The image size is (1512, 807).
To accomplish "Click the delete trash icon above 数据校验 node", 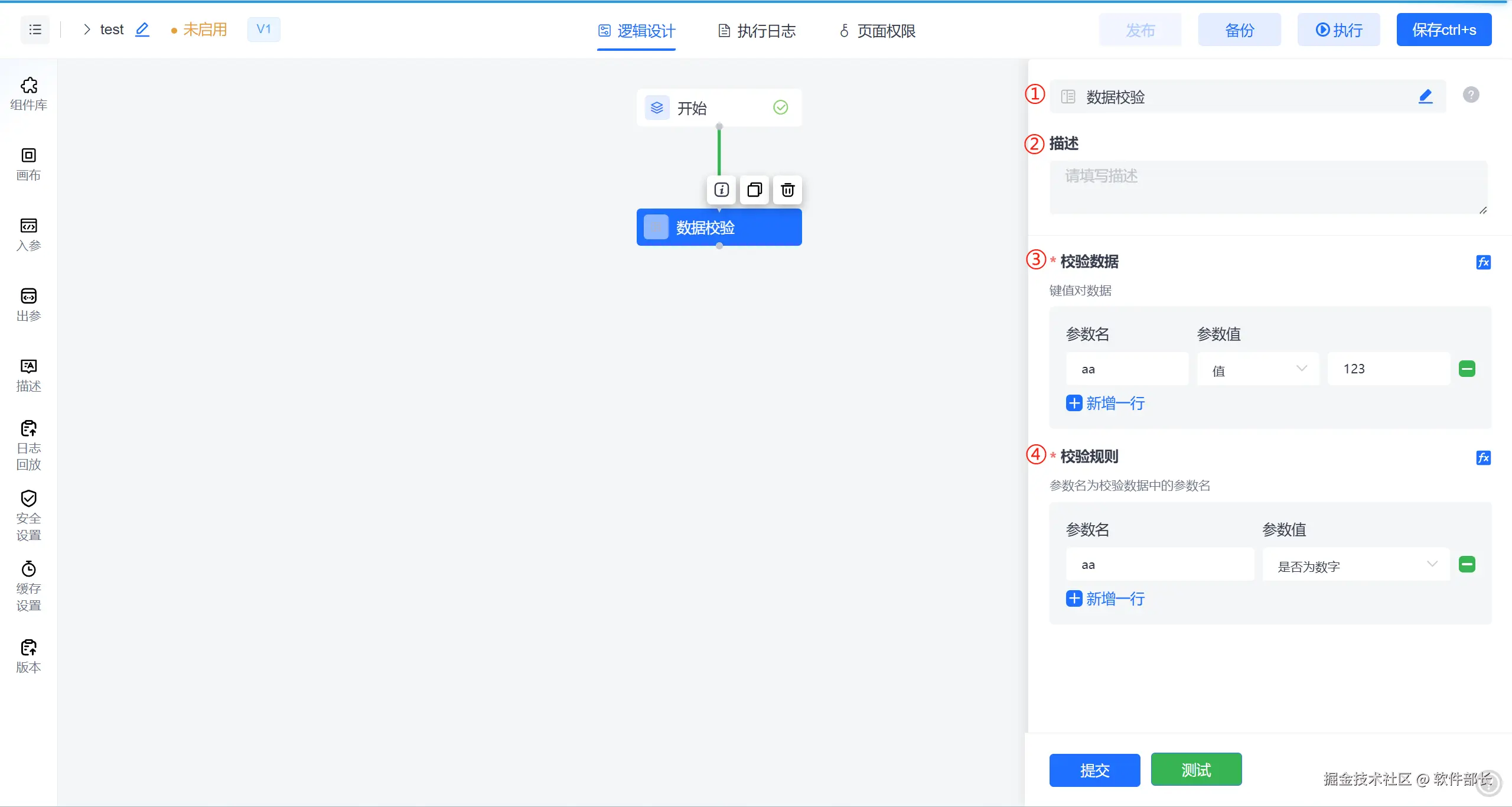I will [x=787, y=190].
